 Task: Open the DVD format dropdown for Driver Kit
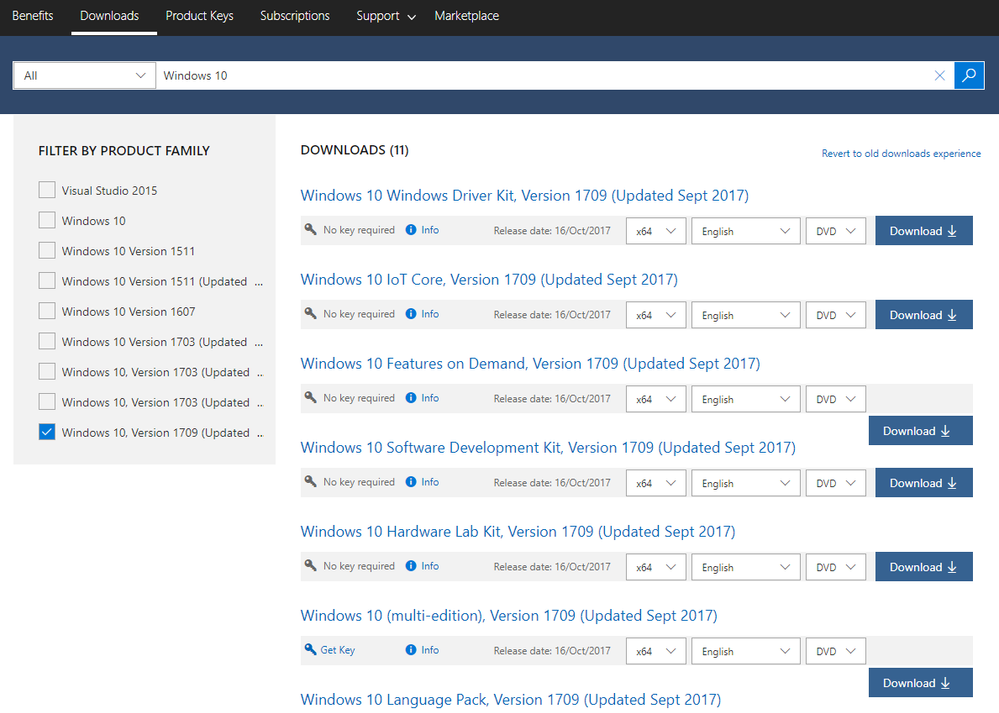point(835,231)
